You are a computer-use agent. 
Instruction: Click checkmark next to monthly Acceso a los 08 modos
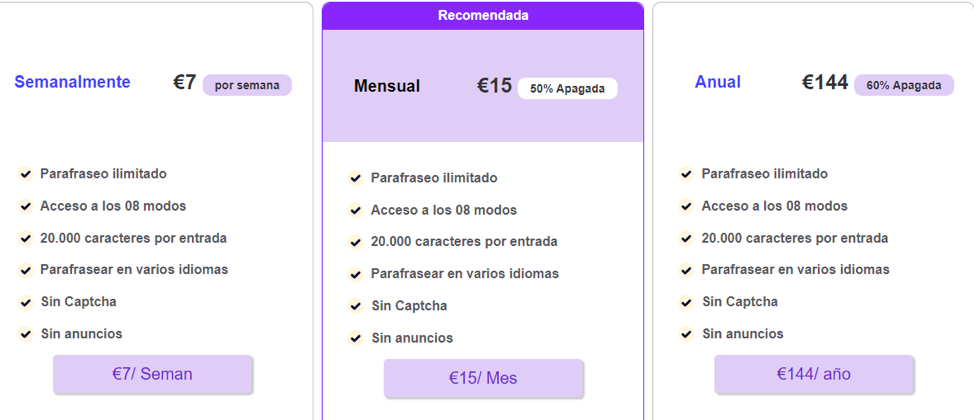(355, 210)
